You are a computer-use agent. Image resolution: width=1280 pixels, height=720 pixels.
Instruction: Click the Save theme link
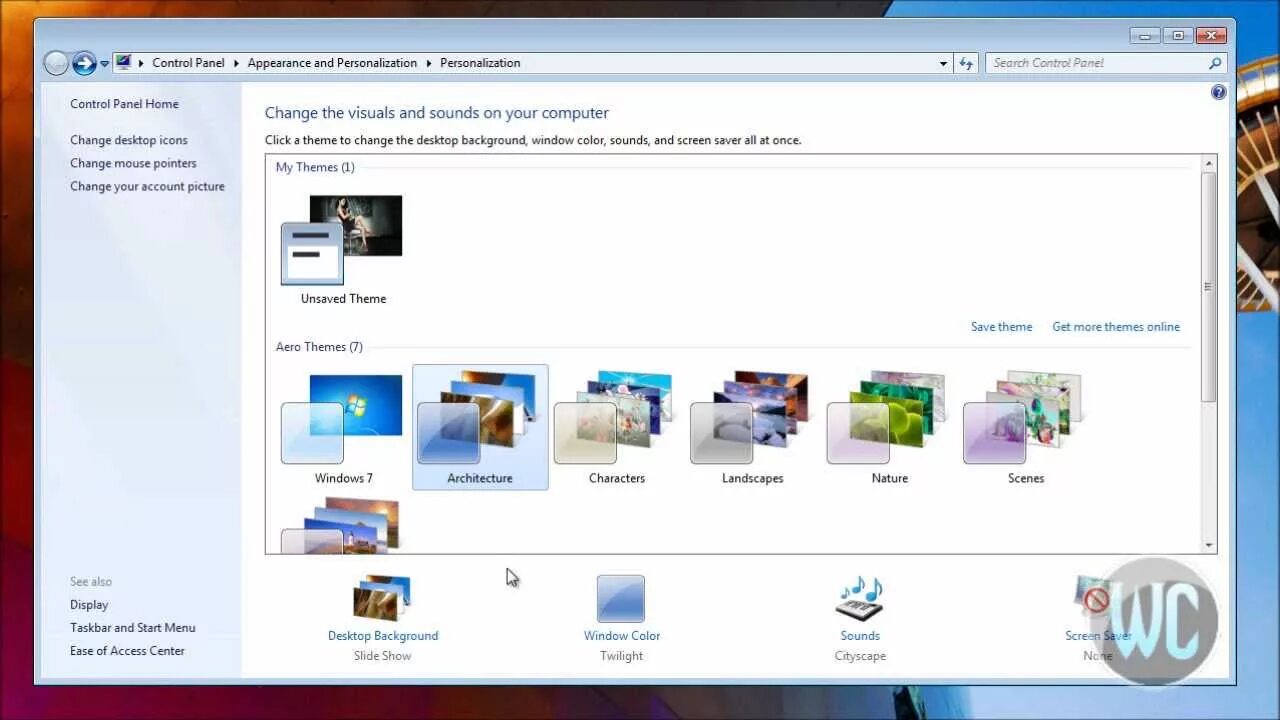tap(1001, 327)
